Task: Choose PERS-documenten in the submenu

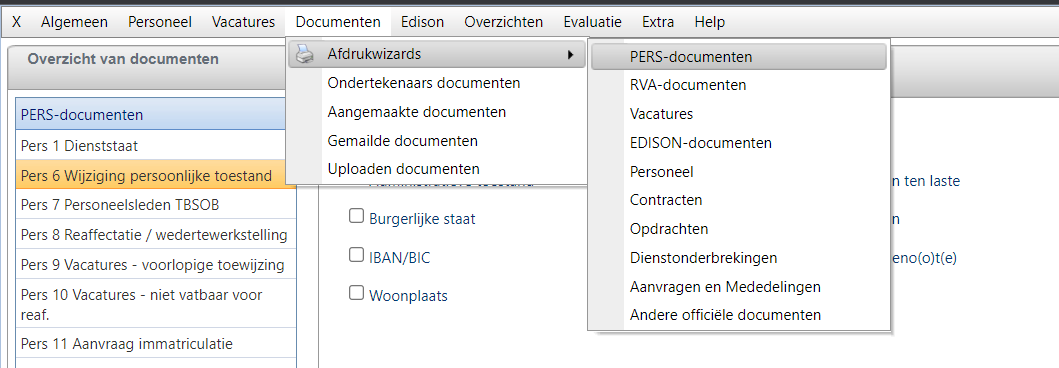Action: [739, 57]
